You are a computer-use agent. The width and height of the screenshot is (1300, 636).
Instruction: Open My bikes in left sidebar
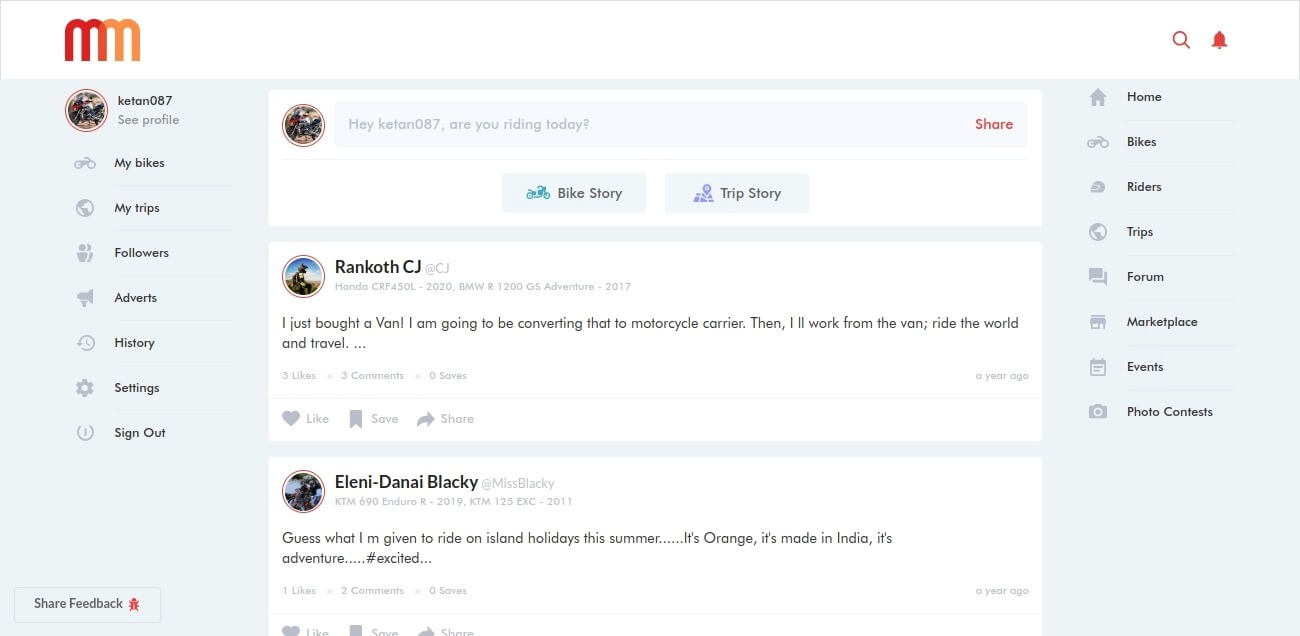[139, 163]
